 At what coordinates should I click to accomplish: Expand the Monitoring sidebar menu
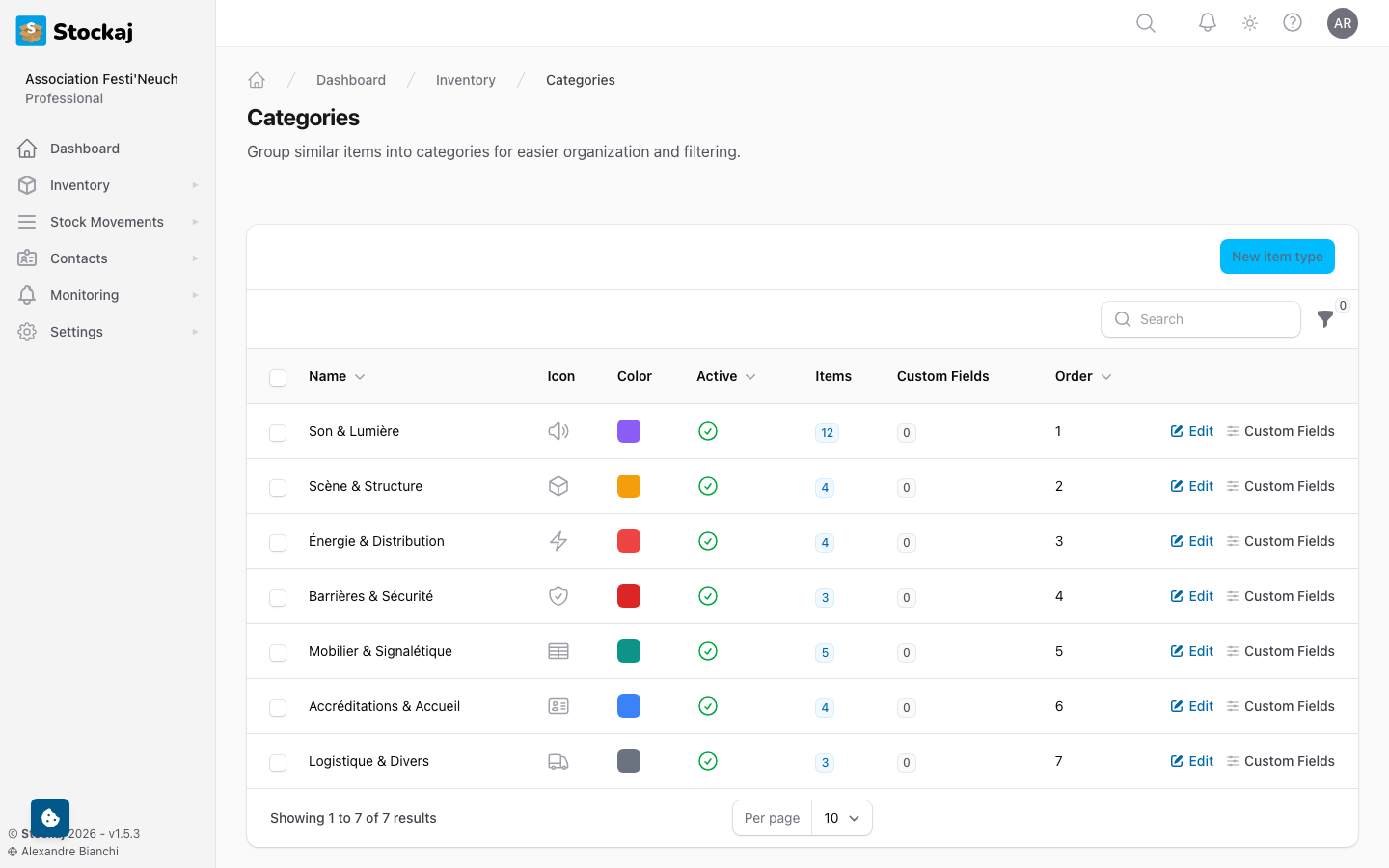(108, 295)
